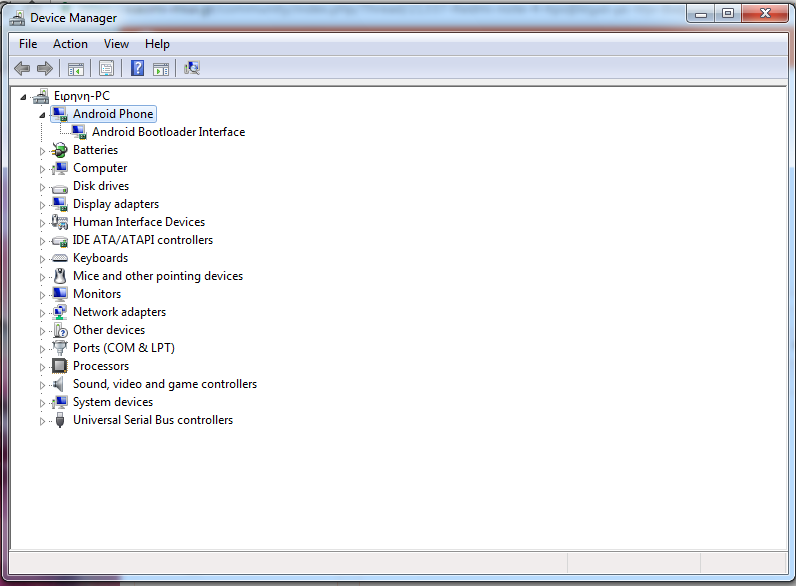The image size is (796, 586).
Task: Click the Network adapters category icon
Action: coord(60,312)
